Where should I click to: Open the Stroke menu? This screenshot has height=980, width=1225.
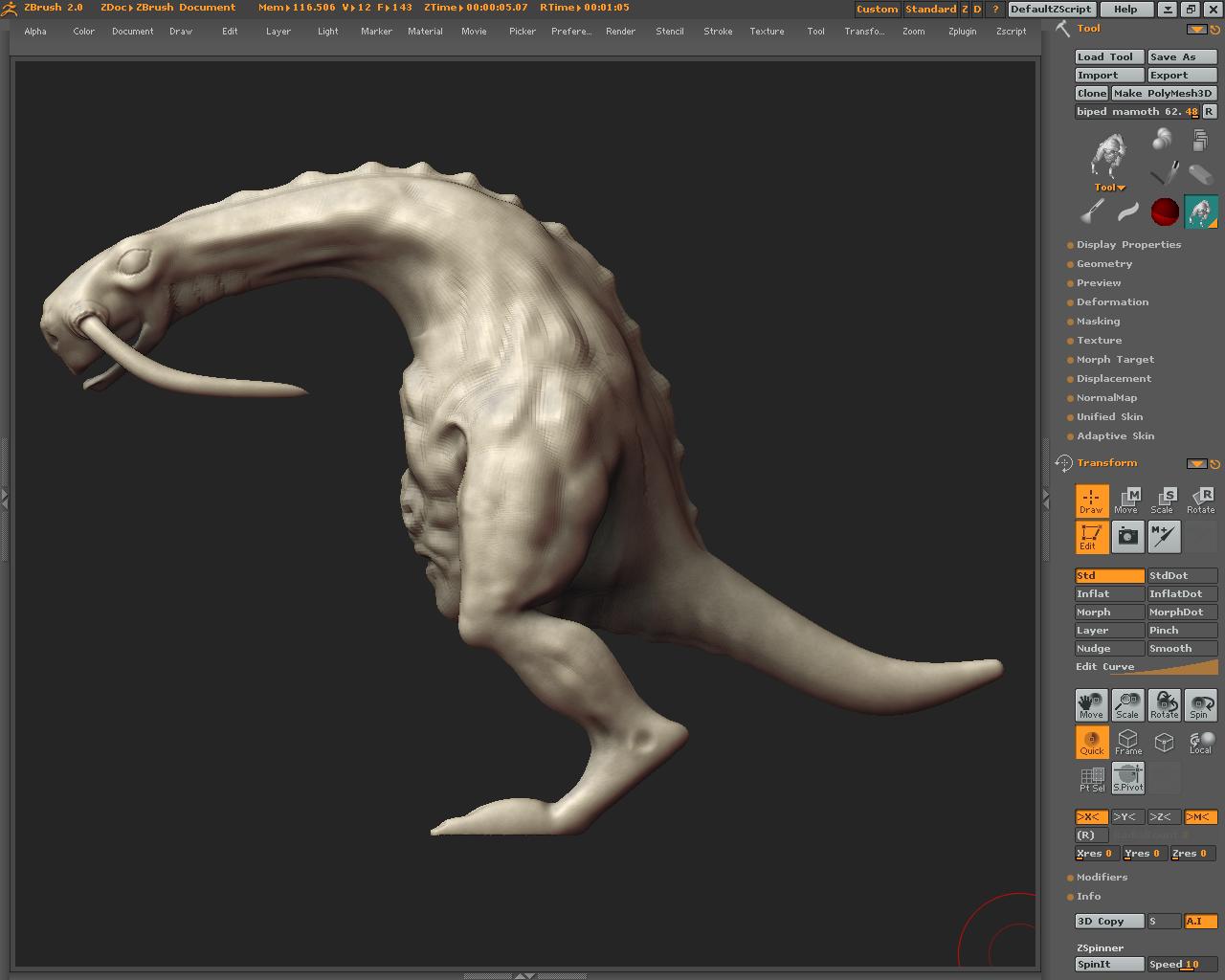(718, 32)
